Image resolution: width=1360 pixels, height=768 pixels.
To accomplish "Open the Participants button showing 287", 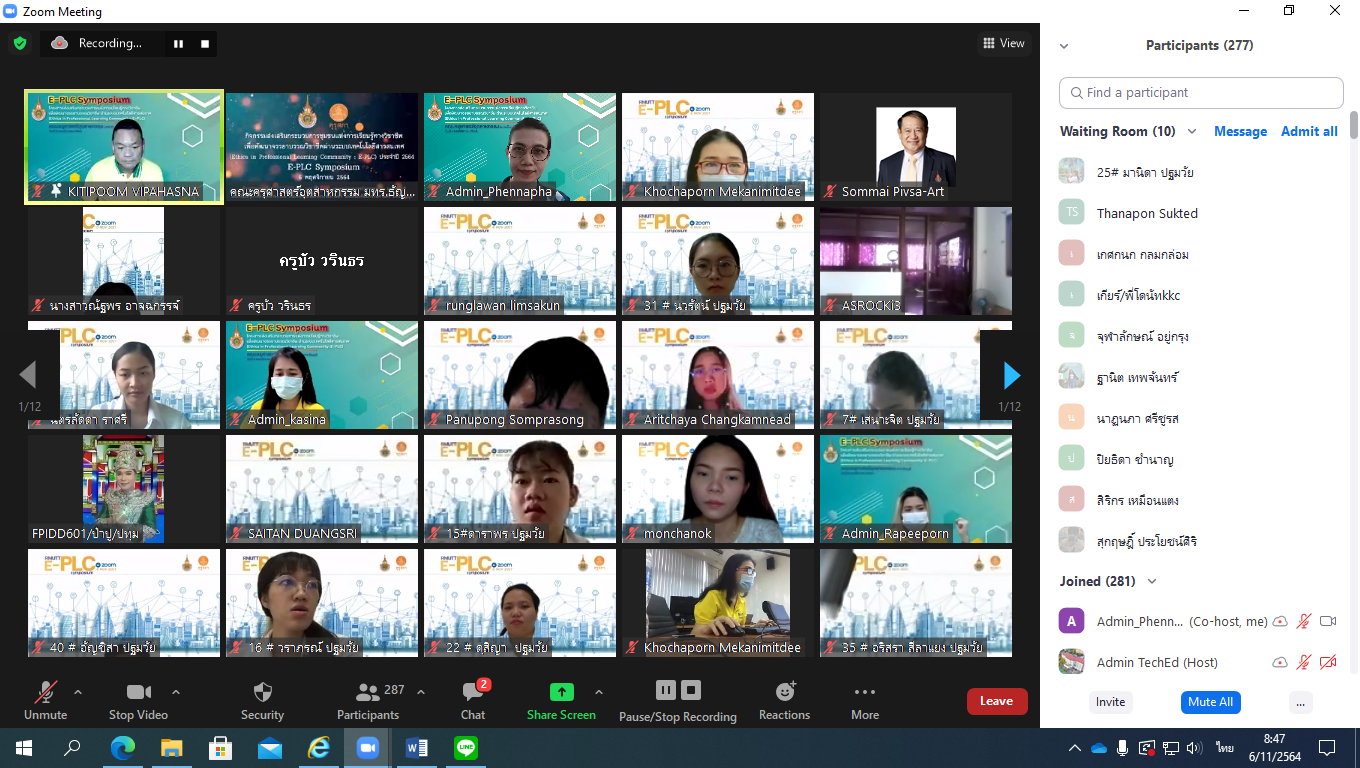I will pyautogui.click(x=368, y=700).
